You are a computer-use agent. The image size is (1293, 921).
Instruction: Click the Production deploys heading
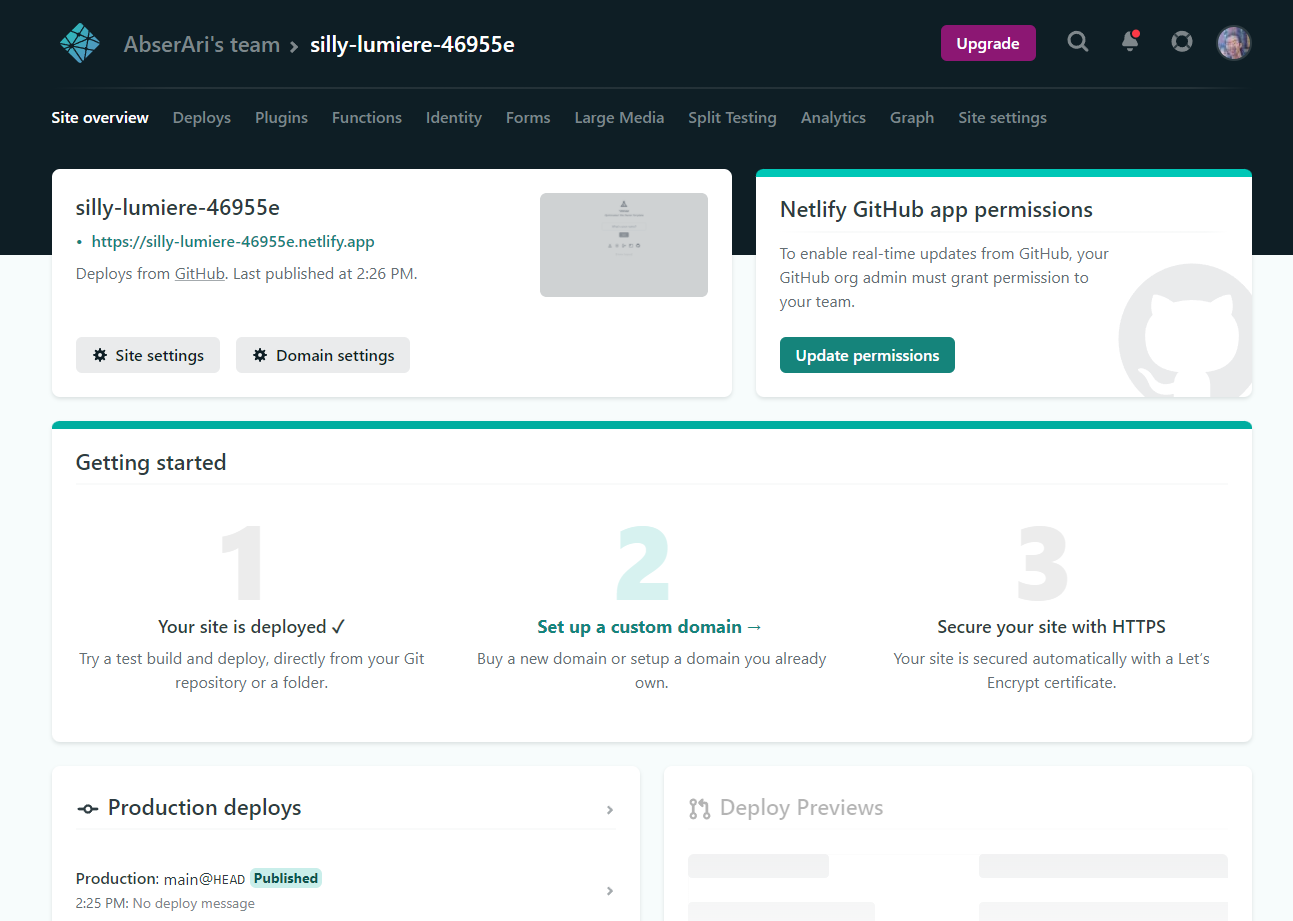pyautogui.click(x=204, y=808)
